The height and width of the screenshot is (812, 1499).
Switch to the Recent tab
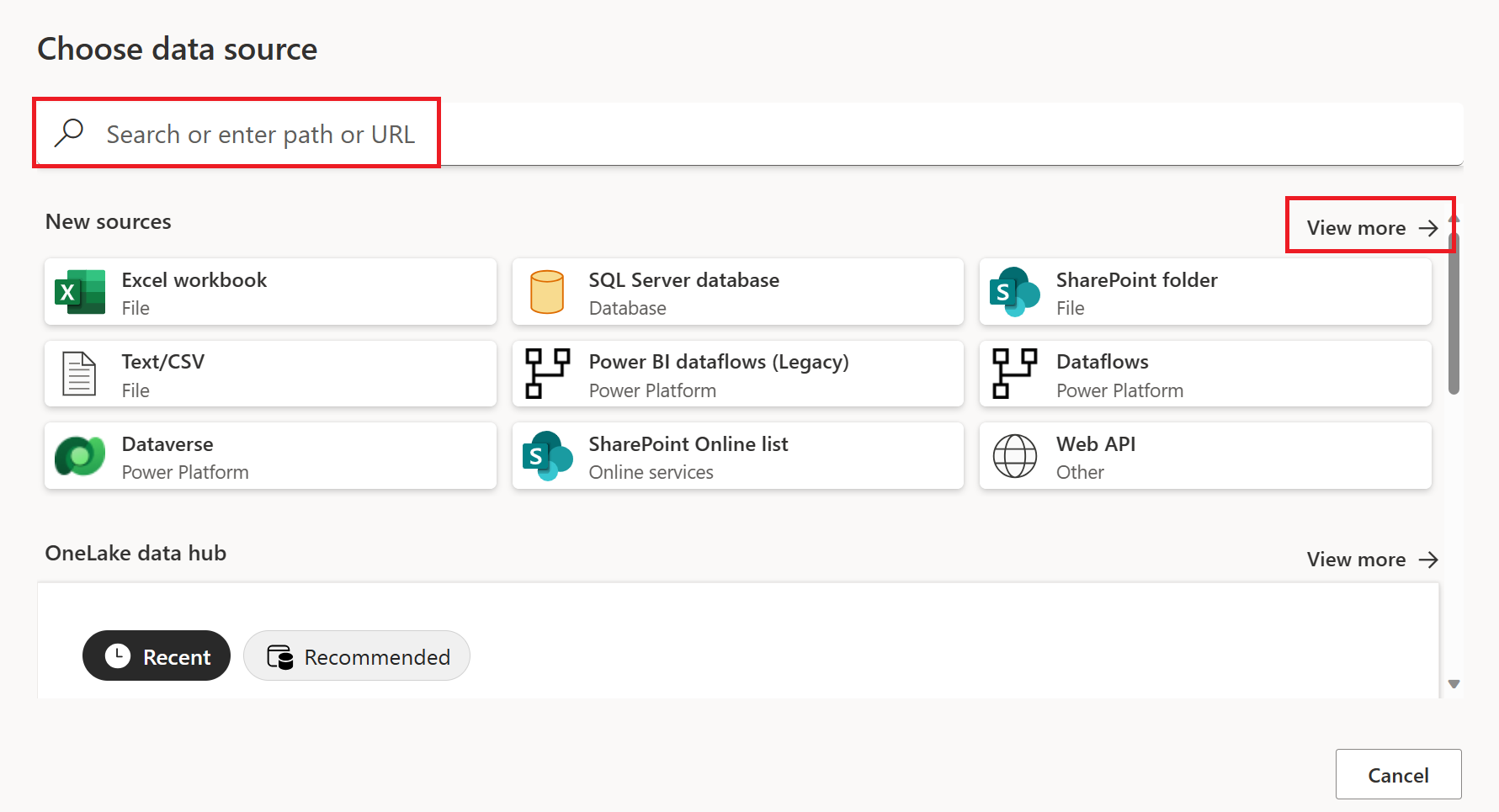click(x=157, y=655)
